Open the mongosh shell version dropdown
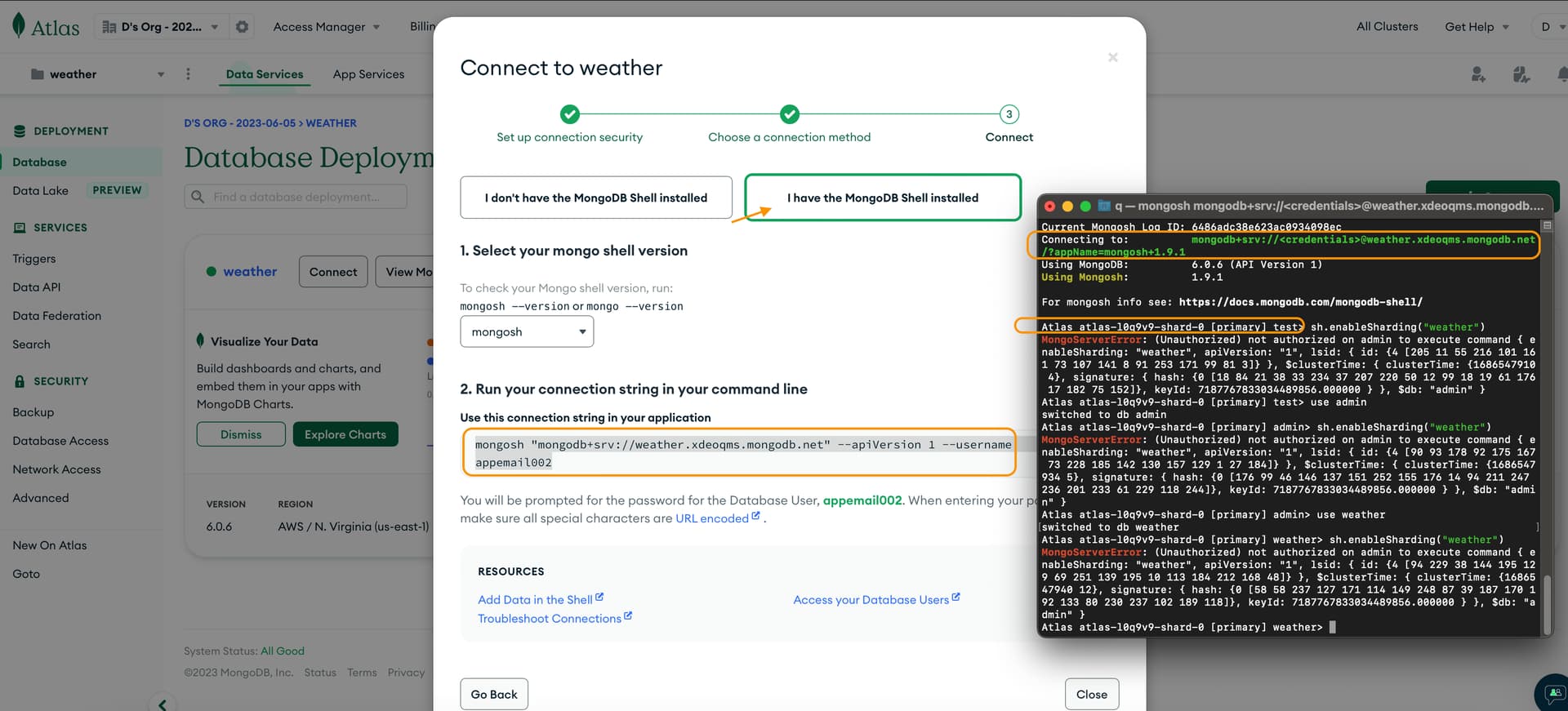 [527, 332]
